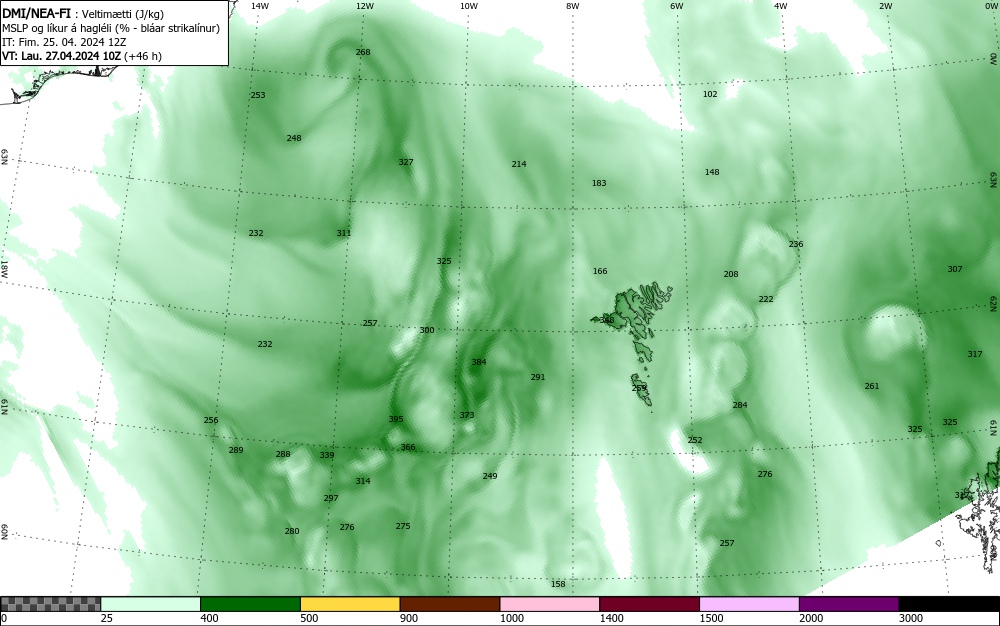Click the '6W' longitude label
This screenshot has width=1000, height=626.
click(x=677, y=6)
